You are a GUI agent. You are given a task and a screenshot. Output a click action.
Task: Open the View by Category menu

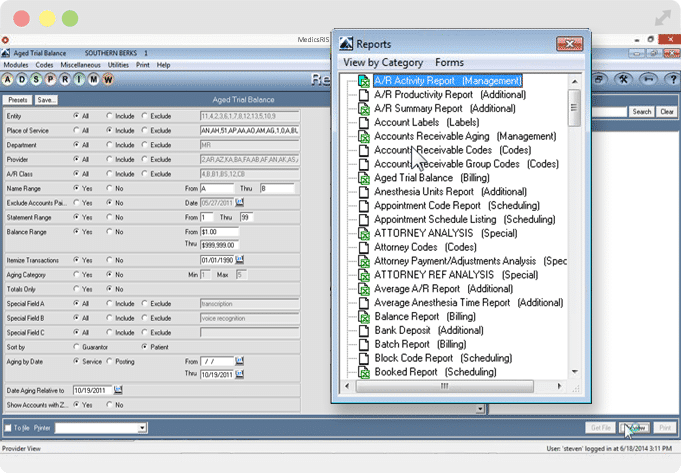(x=383, y=62)
